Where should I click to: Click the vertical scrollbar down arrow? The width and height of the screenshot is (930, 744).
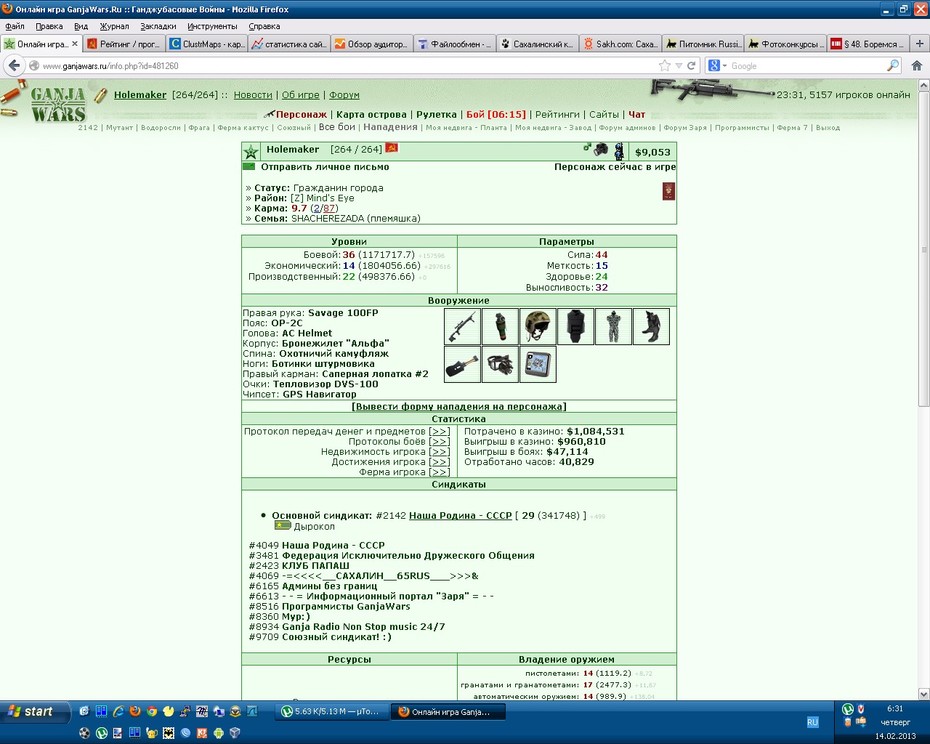(x=924, y=694)
